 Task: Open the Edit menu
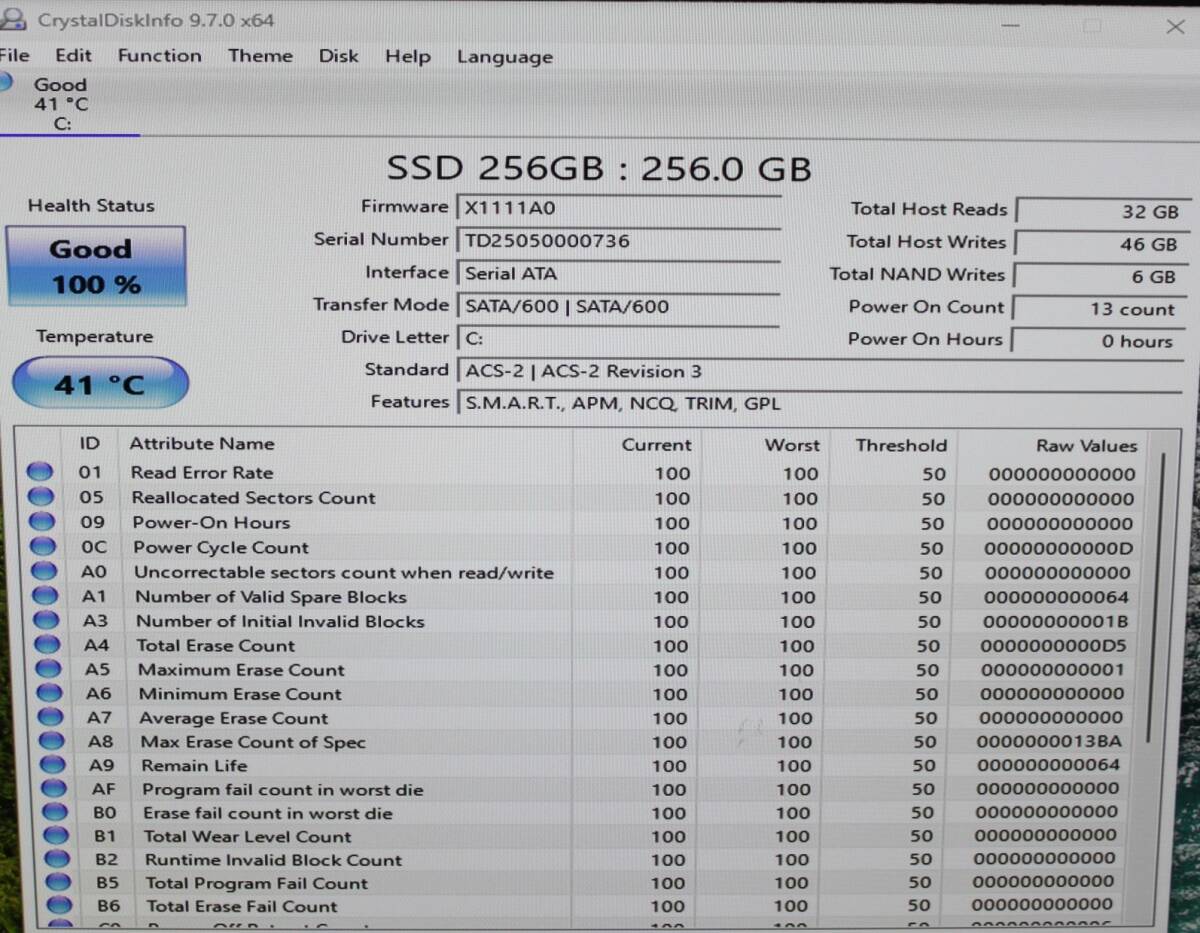coord(73,55)
